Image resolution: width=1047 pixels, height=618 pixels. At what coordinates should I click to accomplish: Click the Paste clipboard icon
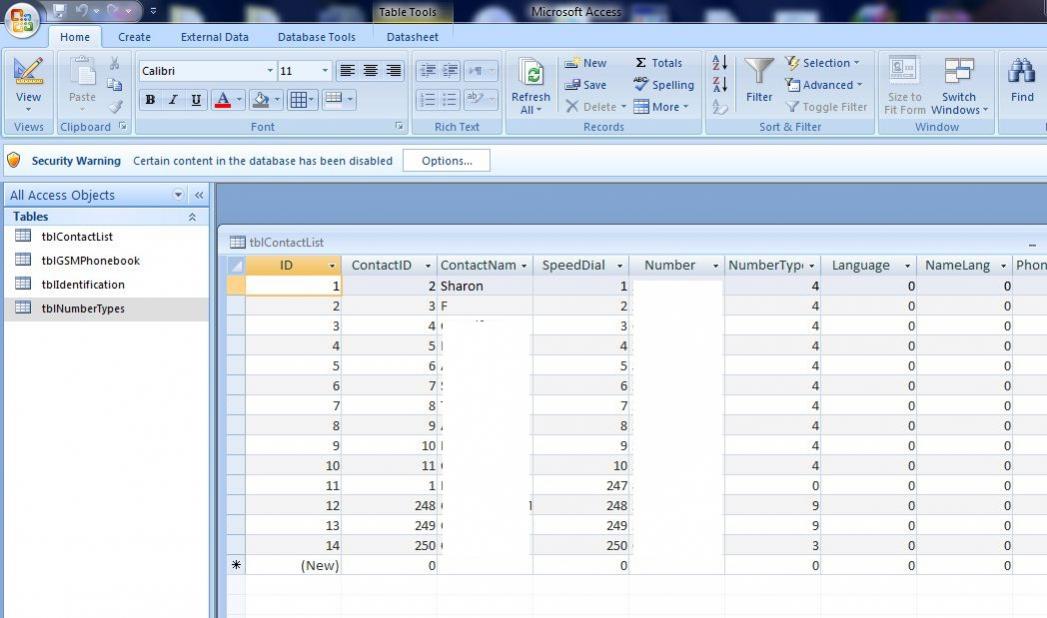[83, 72]
